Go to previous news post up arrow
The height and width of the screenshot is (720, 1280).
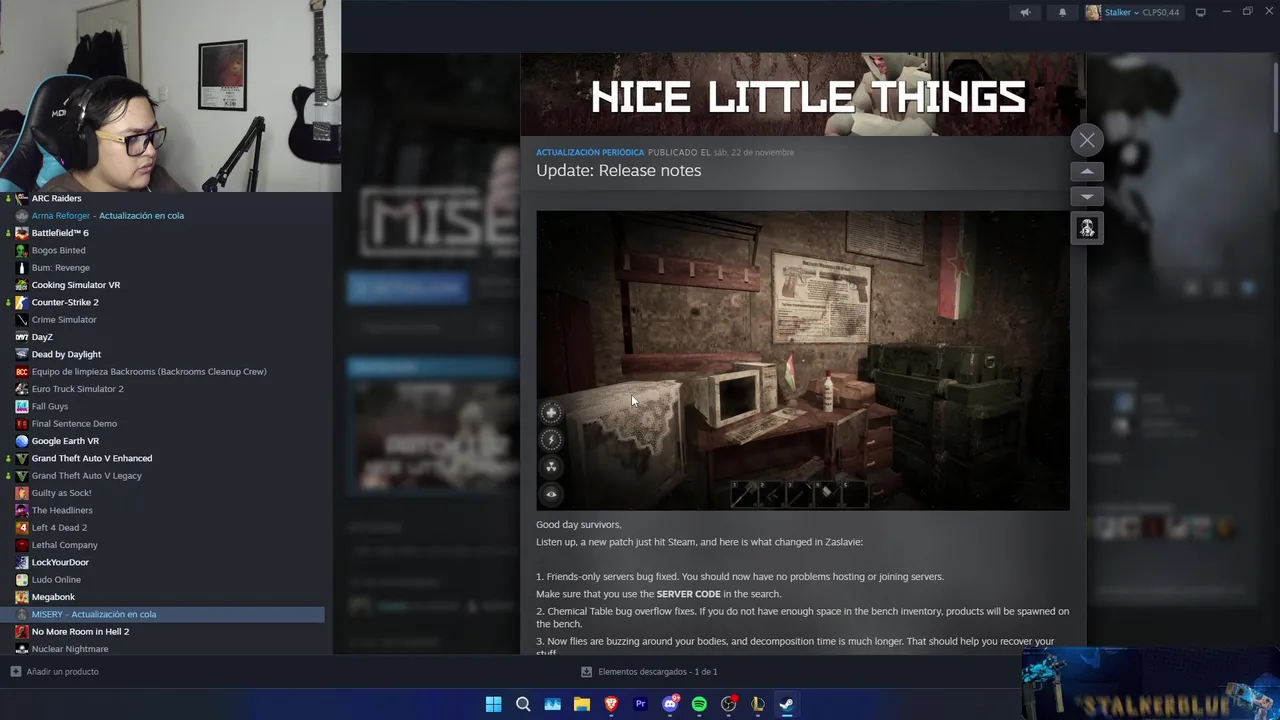1087,172
